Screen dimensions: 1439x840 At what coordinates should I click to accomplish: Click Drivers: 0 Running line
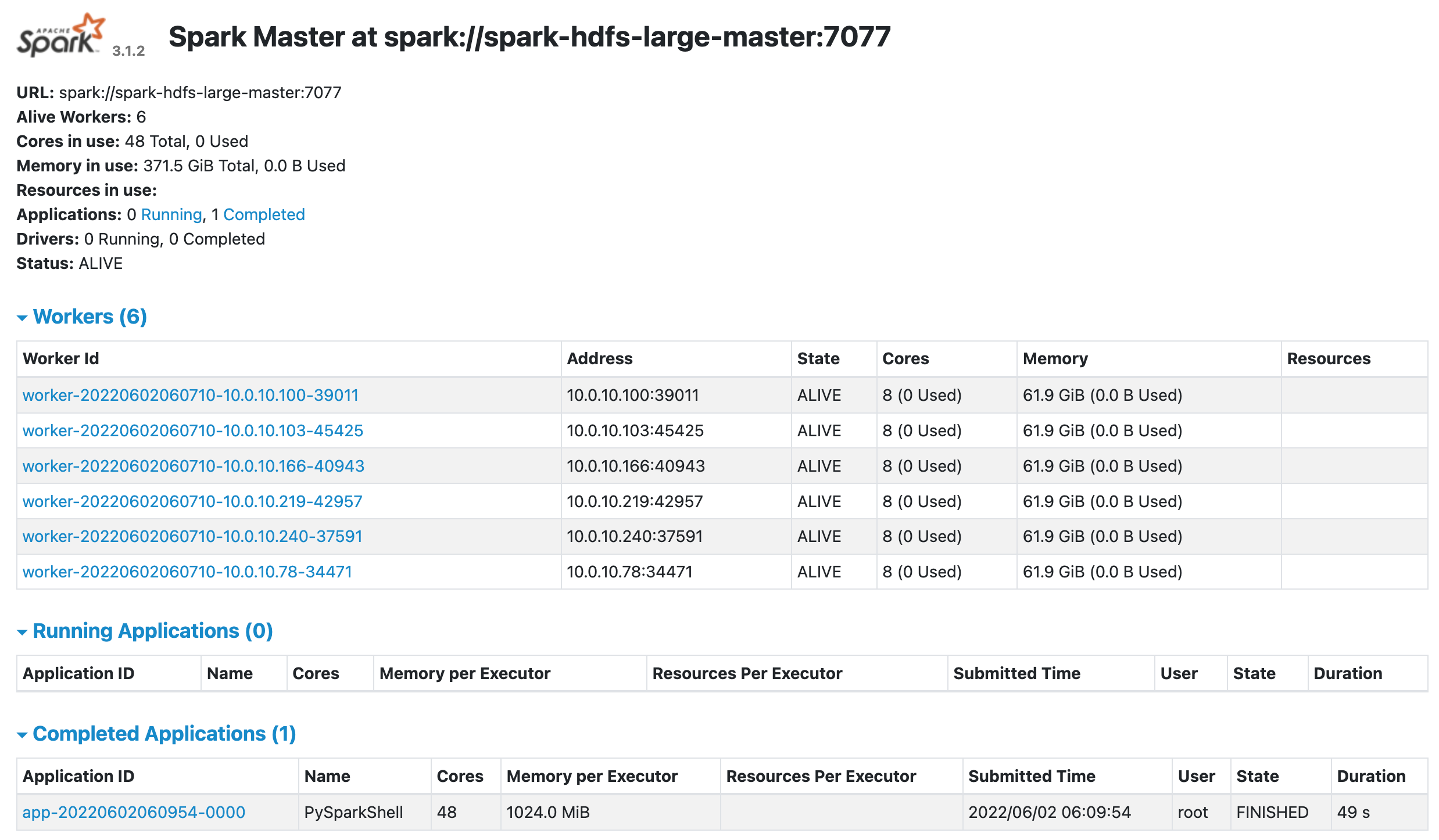coord(141,239)
